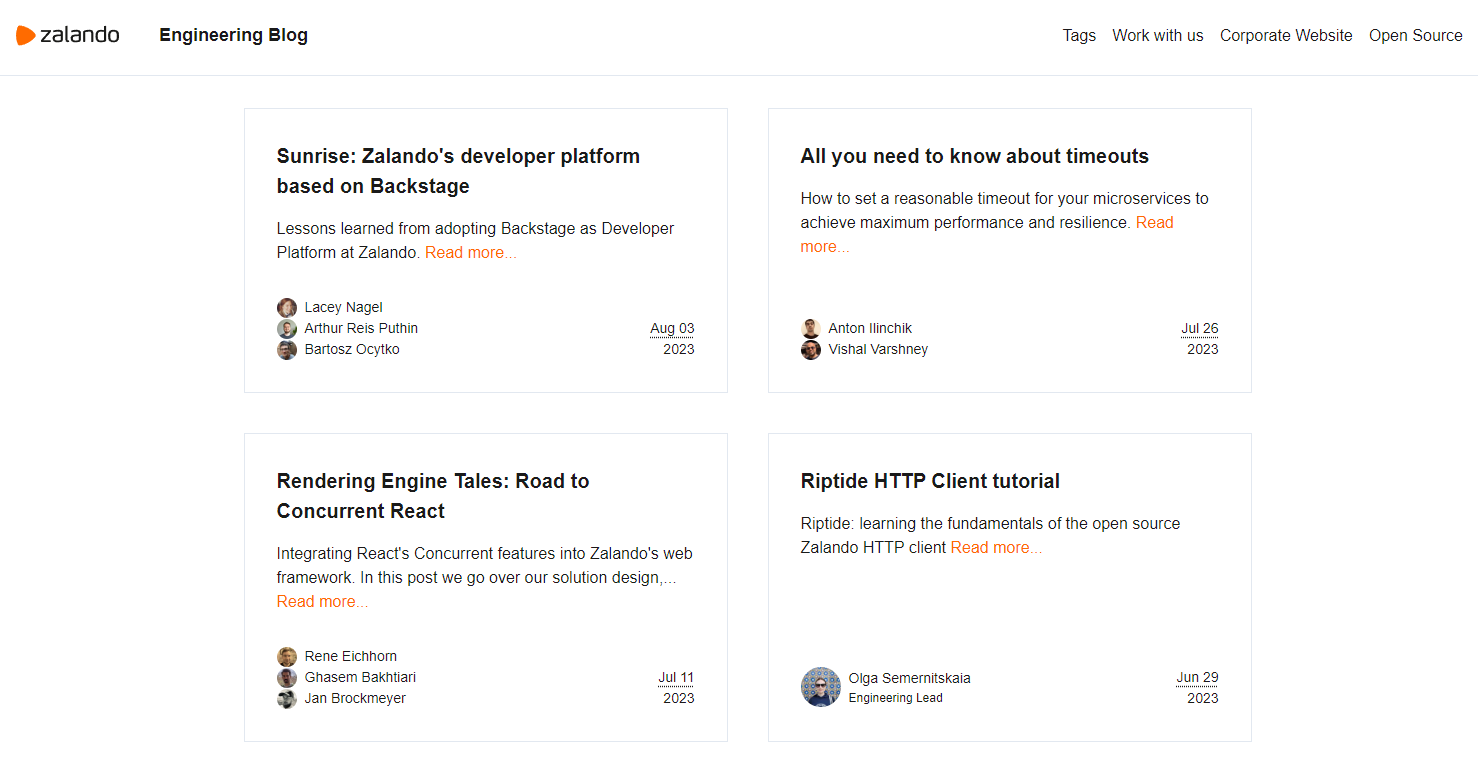Click Bartosz Ocytko's avatar
This screenshot has width=1478, height=760.
(287, 350)
